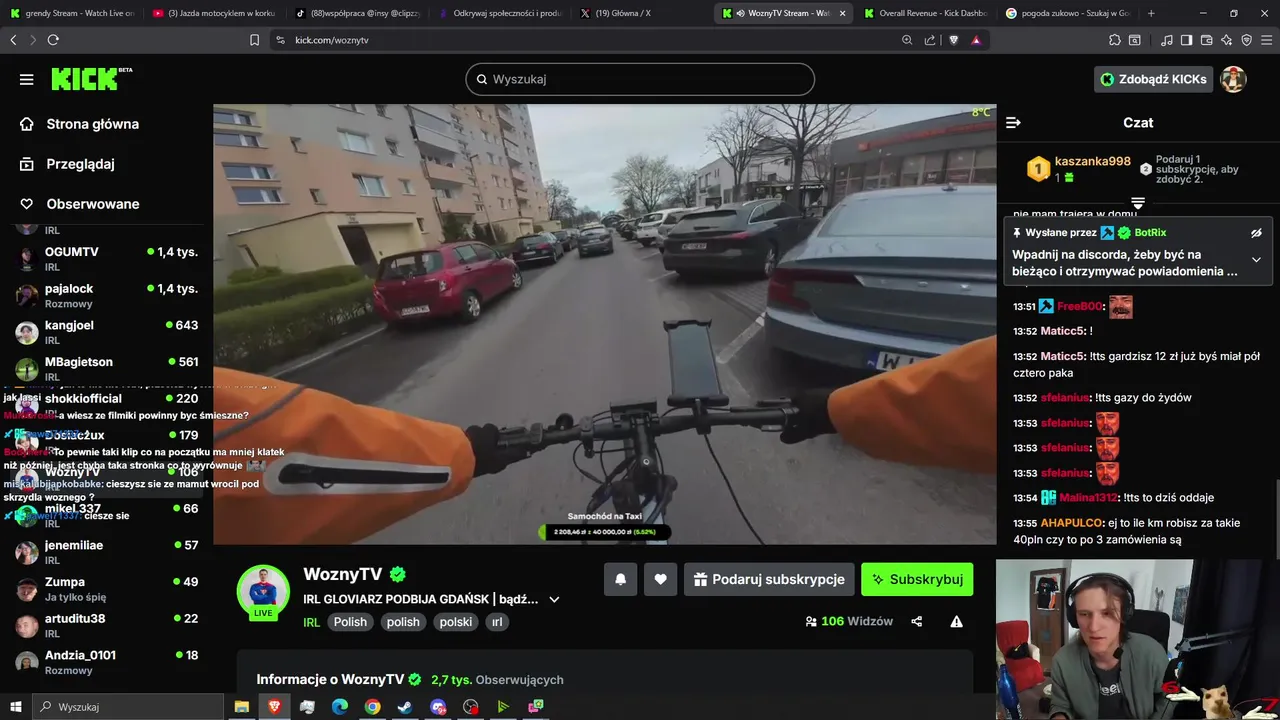The height and width of the screenshot is (720, 1280).
Task: Open Brave Rewards triangle icon
Action: click(x=976, y=40)
